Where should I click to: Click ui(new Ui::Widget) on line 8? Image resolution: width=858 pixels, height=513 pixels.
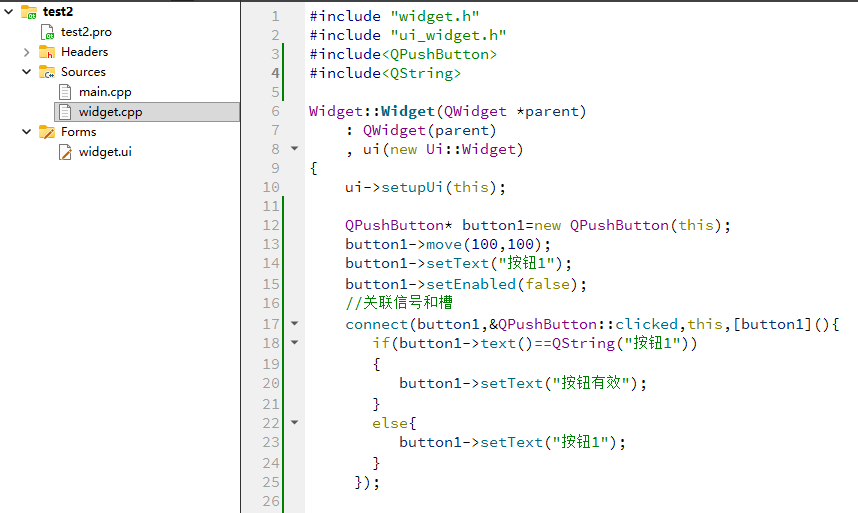tap(443, 149)
